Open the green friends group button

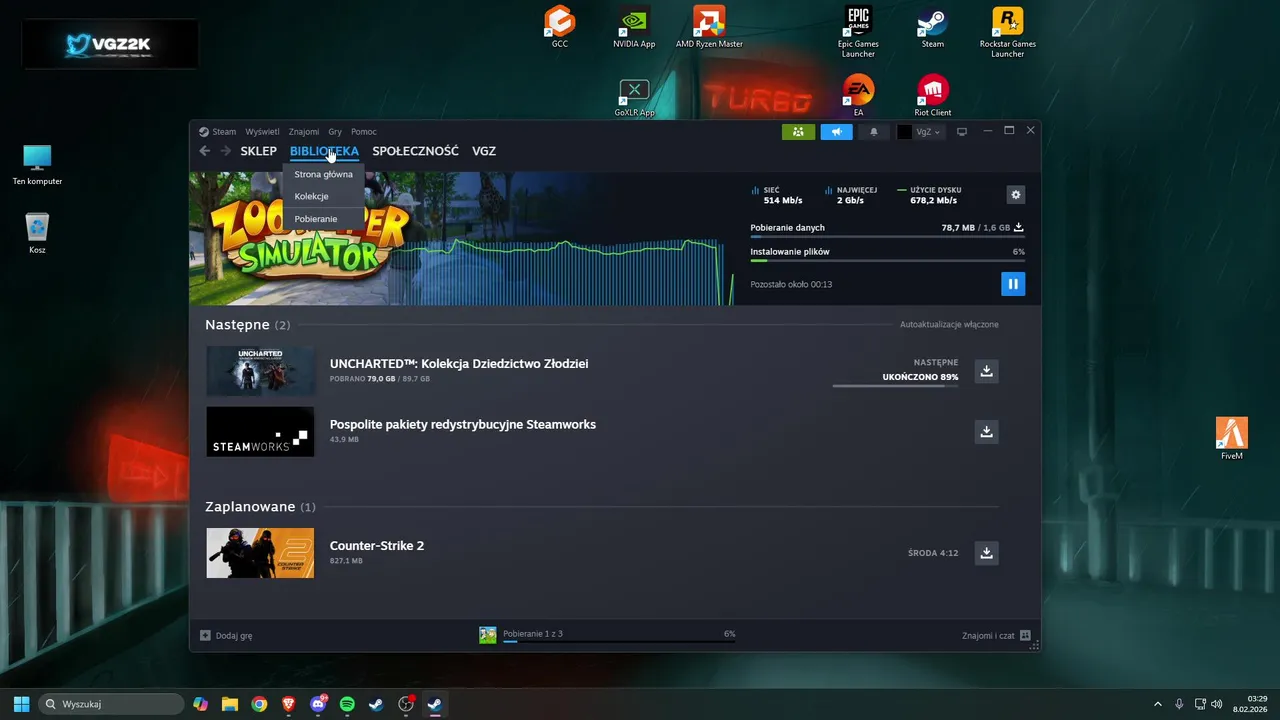tap(798, 132)
